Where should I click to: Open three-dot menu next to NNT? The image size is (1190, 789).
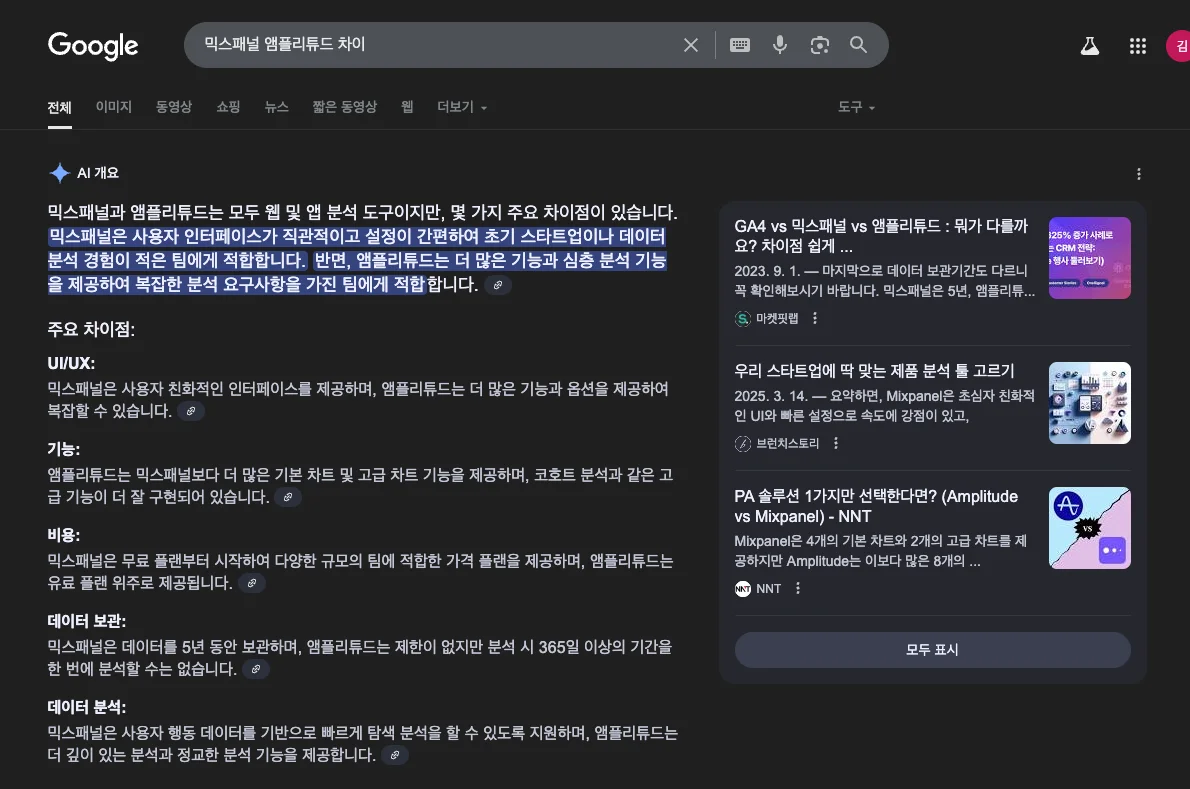click(798, 589)
